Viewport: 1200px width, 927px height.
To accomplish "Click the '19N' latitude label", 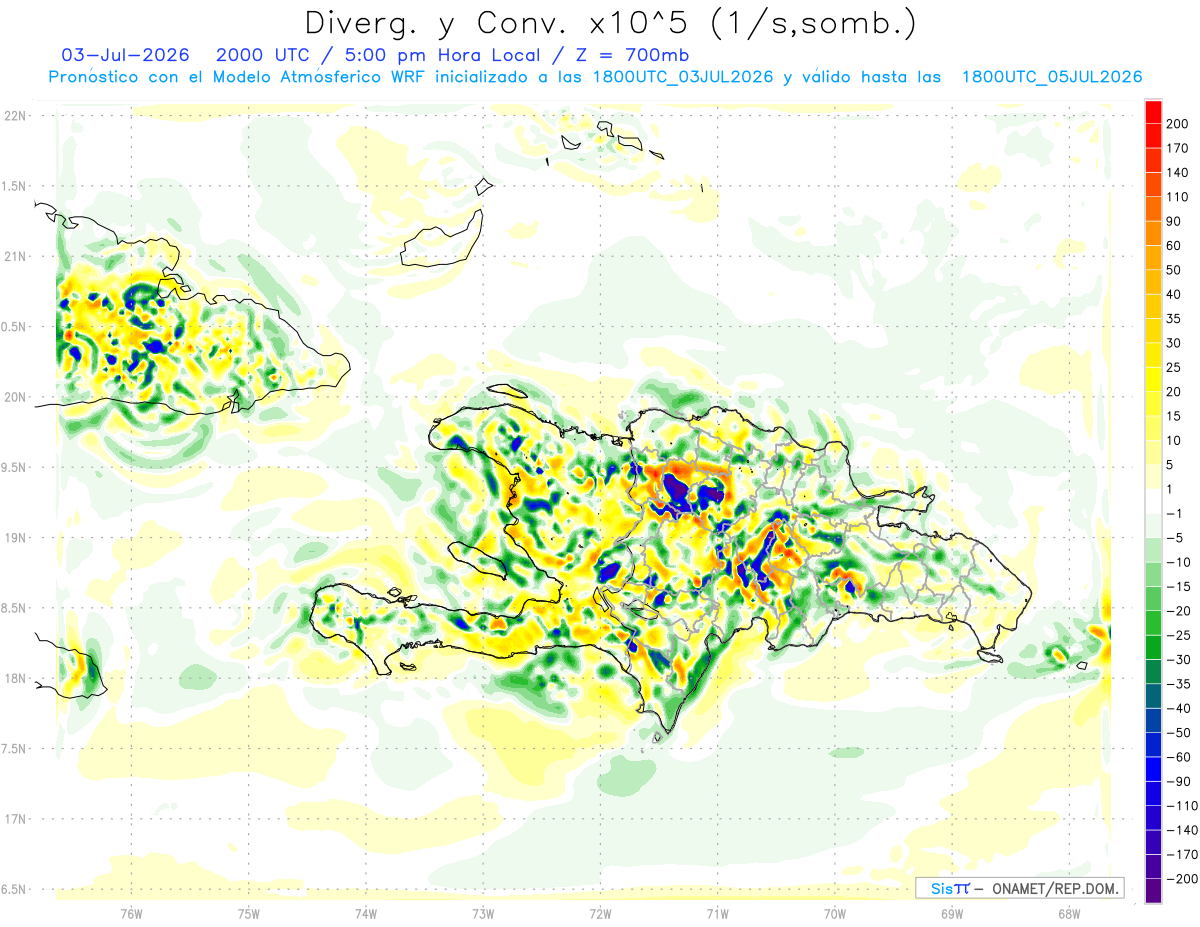I will [x=14, y=537].
